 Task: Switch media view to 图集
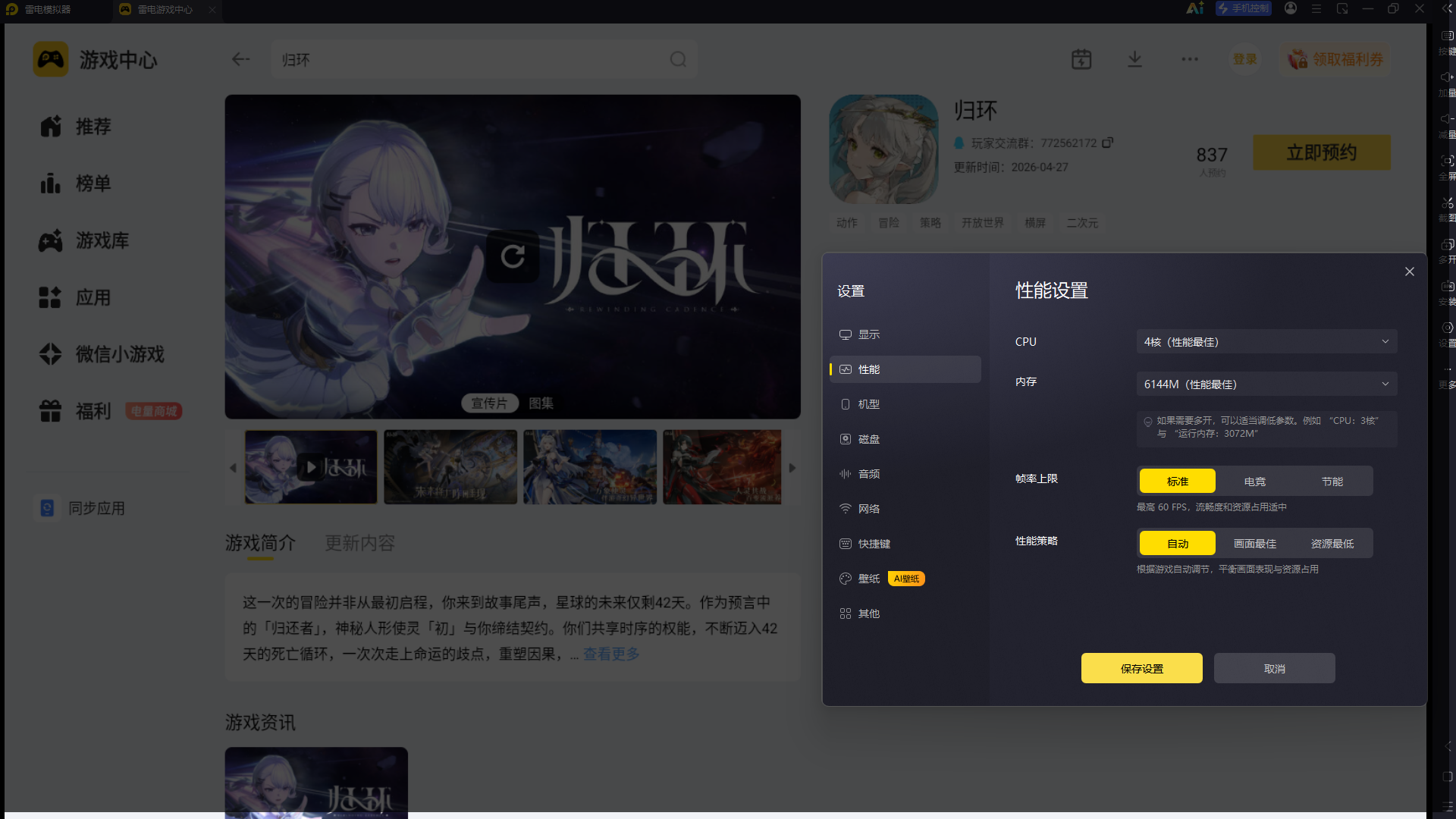coord(541,403)
